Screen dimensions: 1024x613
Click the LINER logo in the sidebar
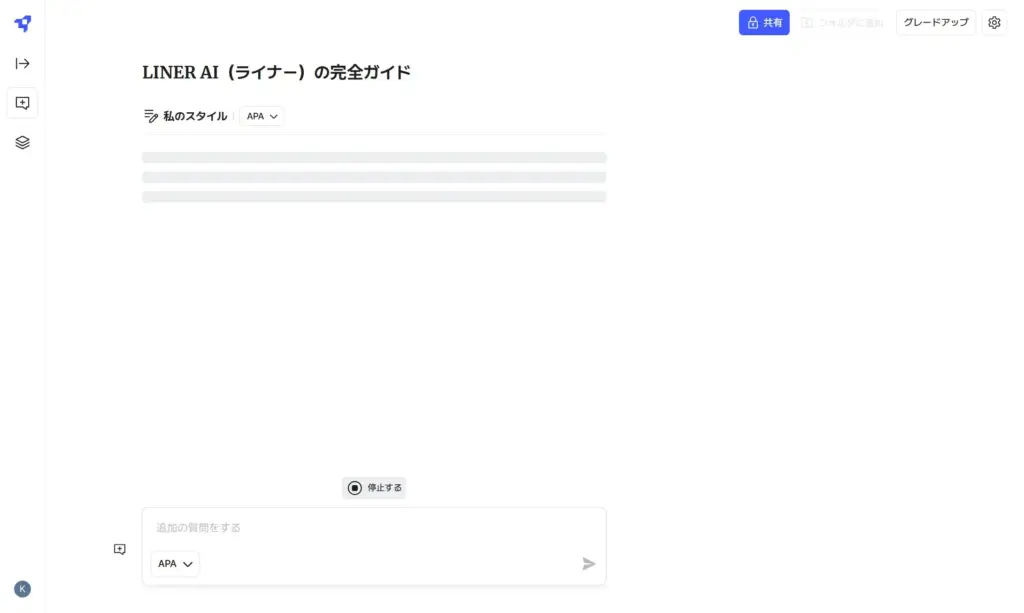pos(22,24)
